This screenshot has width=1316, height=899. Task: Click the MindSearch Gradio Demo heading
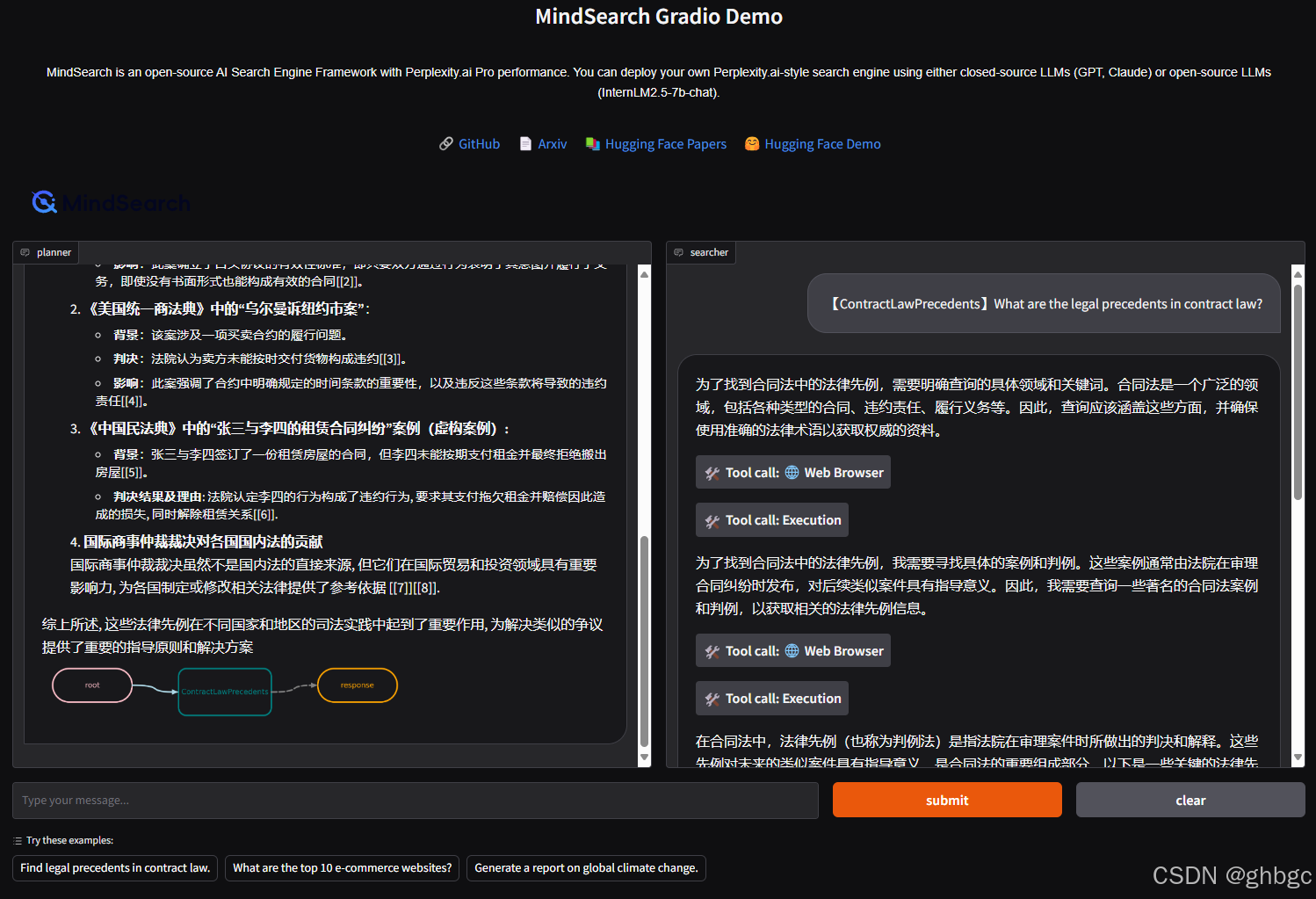(659, 17)
